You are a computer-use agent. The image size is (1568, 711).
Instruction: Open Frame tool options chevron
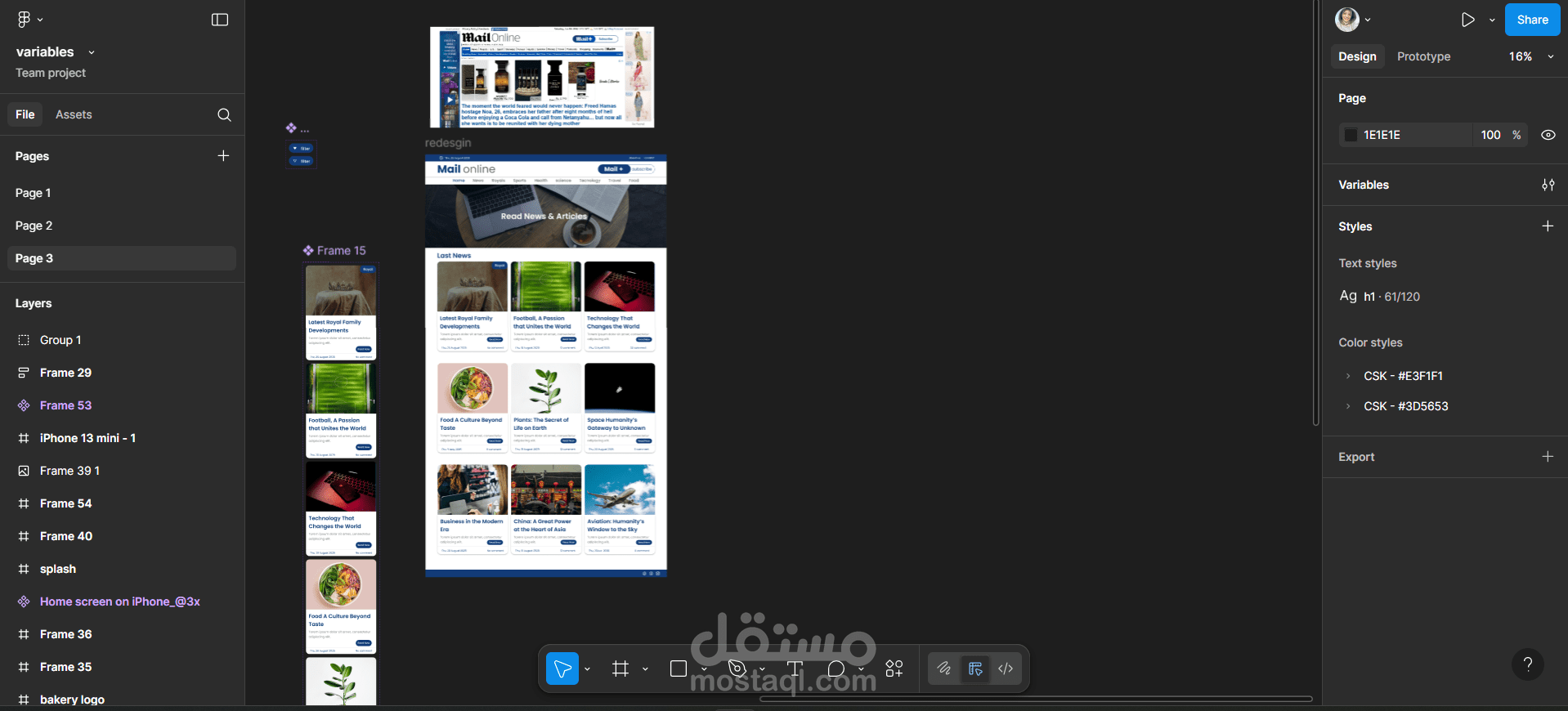click(x=645, y=669)
